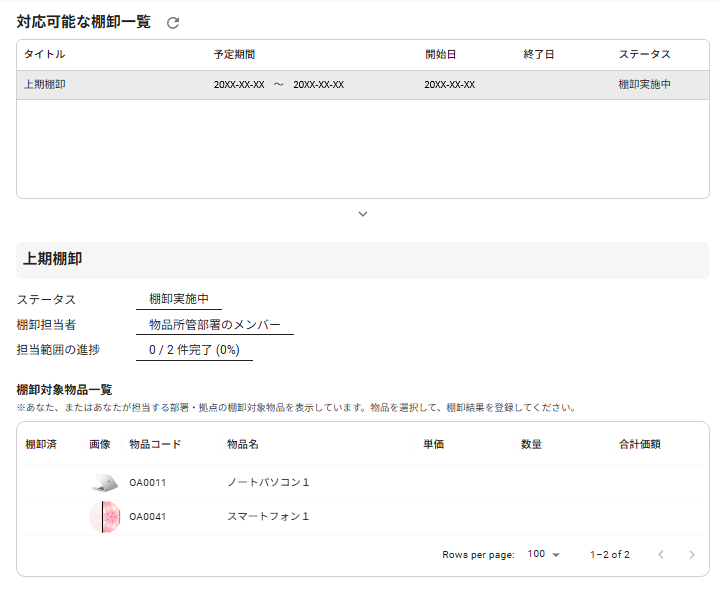Select item code OA0011
The width and height of the screenshot is (720, 590).
click(147, 483)
